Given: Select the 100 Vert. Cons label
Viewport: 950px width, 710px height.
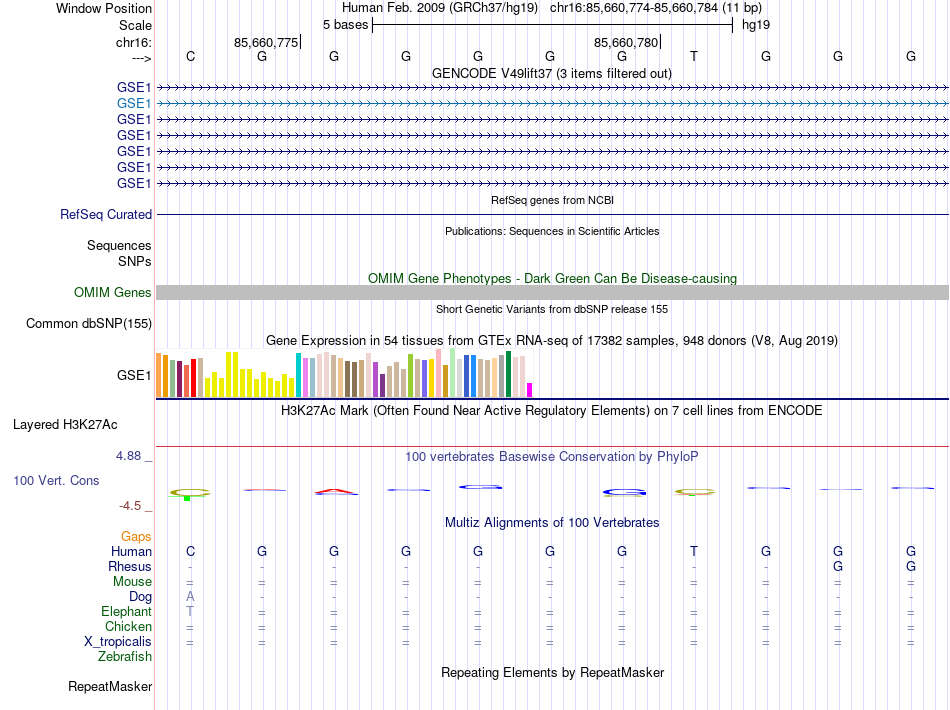Looking at the screenshot, I should coord(56,480).
